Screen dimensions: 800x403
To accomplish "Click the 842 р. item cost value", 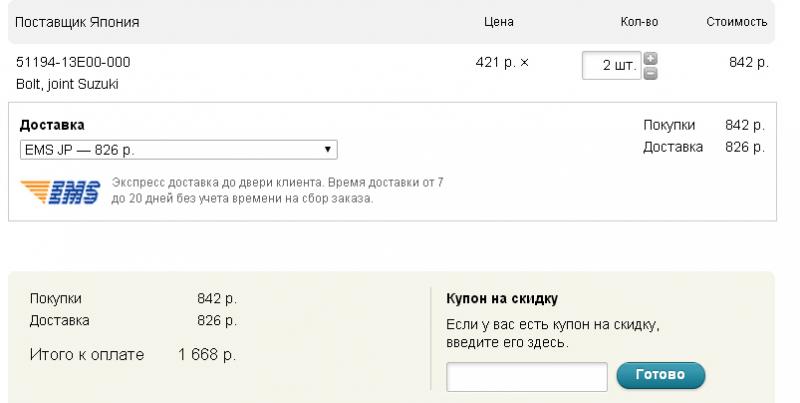I will (x=748, y=62).
